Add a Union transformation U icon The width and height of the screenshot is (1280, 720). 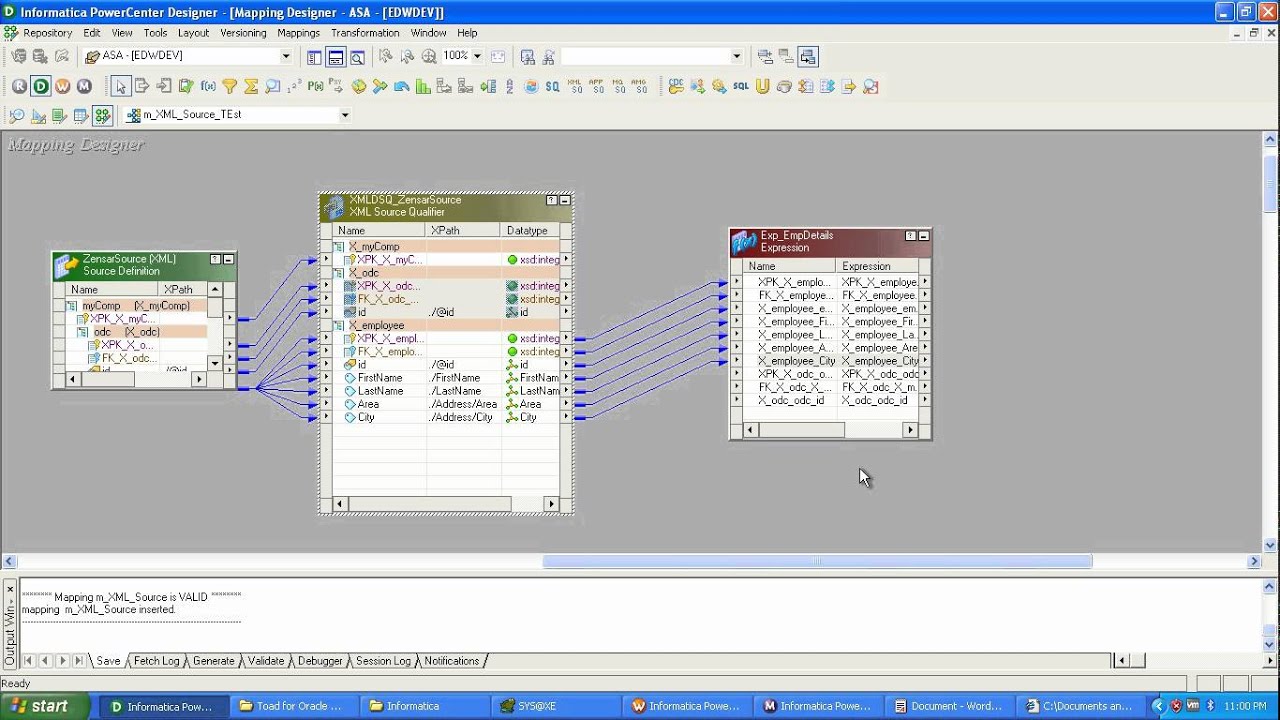[763, 87]
